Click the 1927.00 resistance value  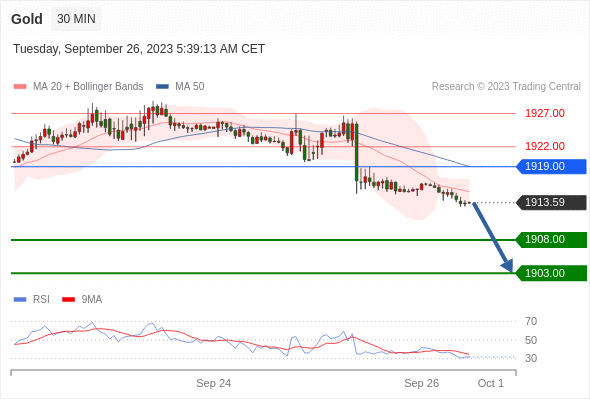(545, 113)
